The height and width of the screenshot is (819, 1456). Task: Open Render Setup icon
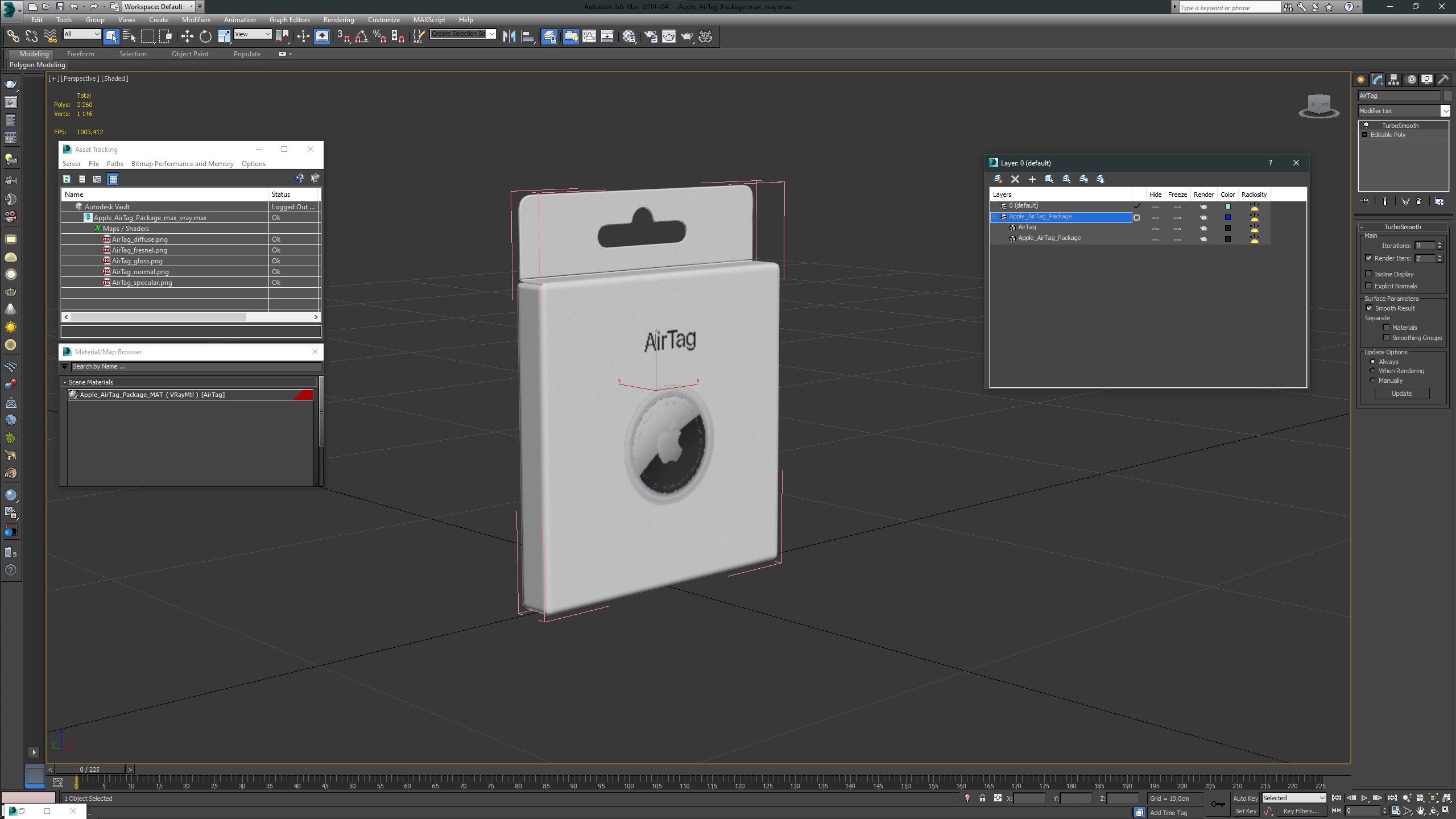(650, 36)
